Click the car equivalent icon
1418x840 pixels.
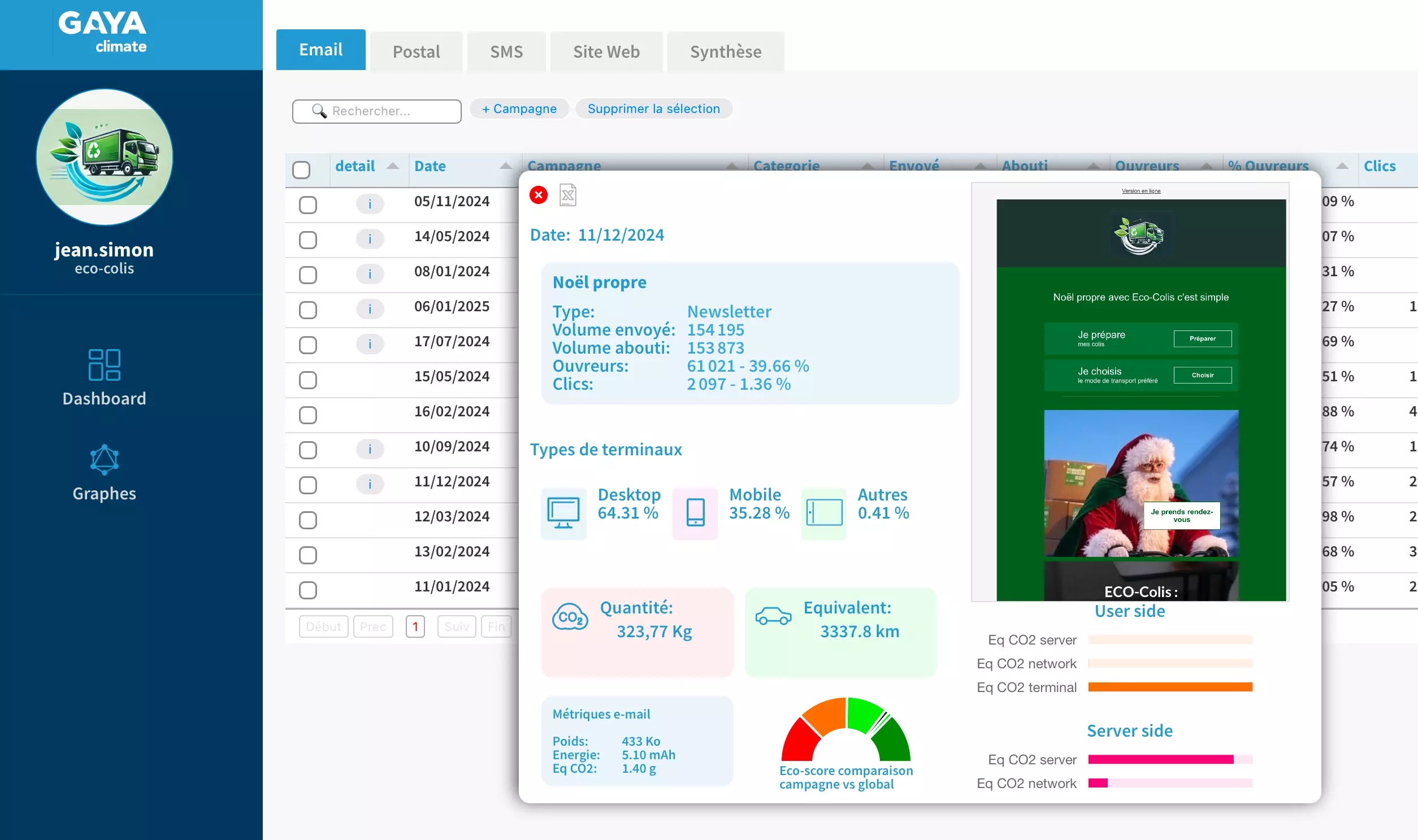click(x=773, y=616)
